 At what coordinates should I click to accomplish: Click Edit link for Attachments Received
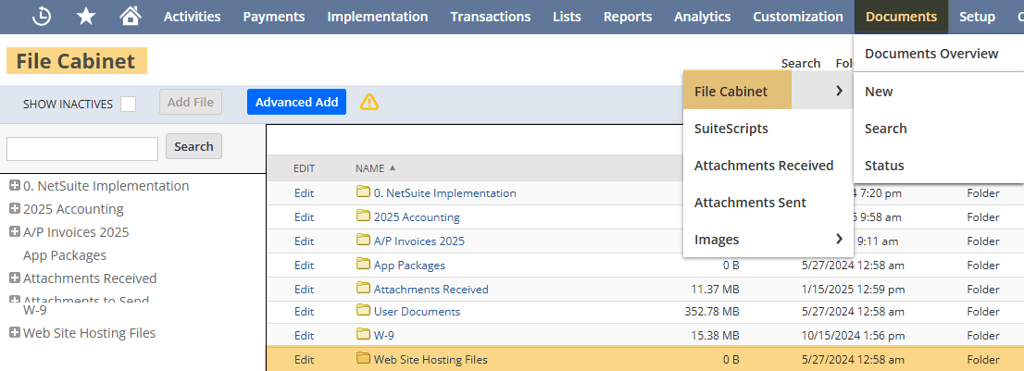[x=304, y=289]
